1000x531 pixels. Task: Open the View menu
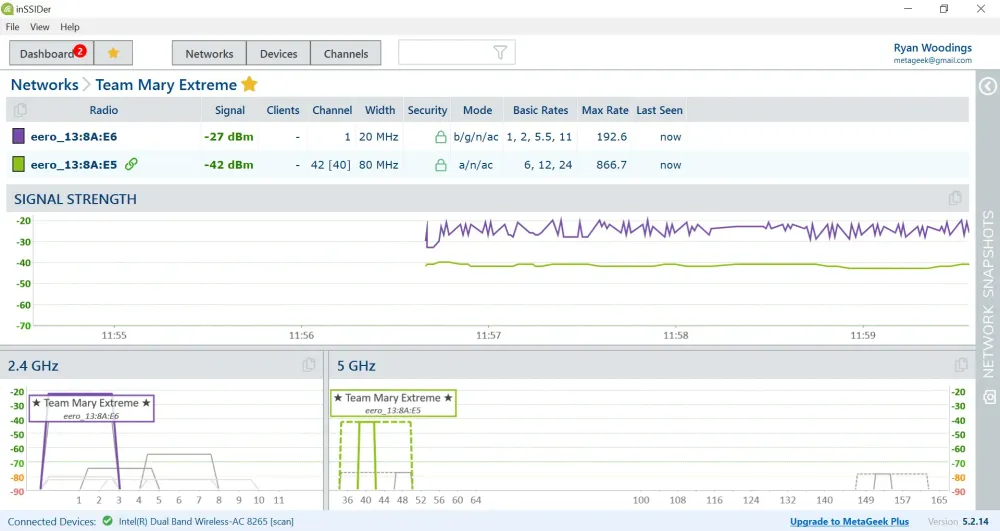[40, 27]
